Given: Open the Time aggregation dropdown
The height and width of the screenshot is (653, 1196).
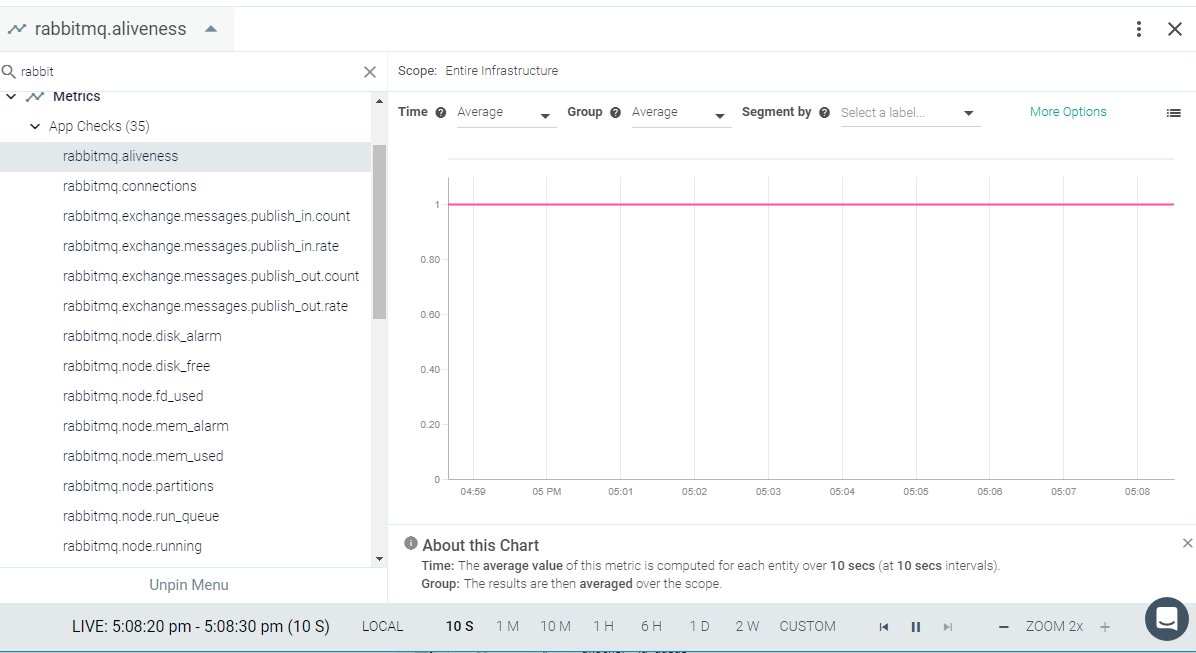Looking at the screenshot, I should [x=506, y=113].
